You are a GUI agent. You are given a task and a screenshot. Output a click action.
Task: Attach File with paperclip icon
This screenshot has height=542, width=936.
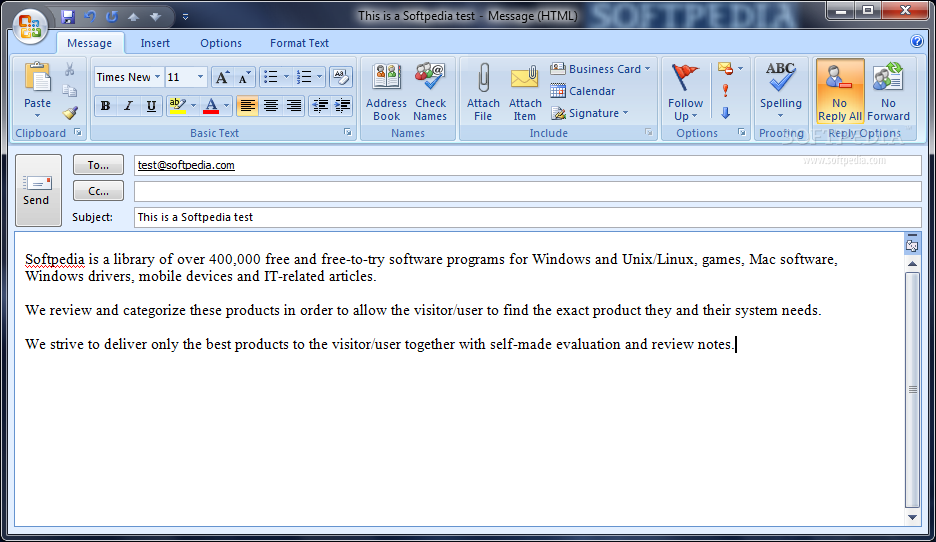pos(483,93)
